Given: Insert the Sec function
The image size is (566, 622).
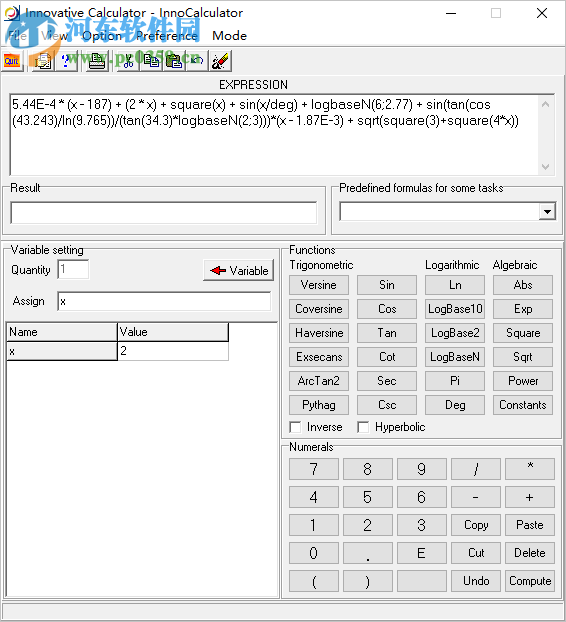Looking at the screenshot, I should coord(387,381).
